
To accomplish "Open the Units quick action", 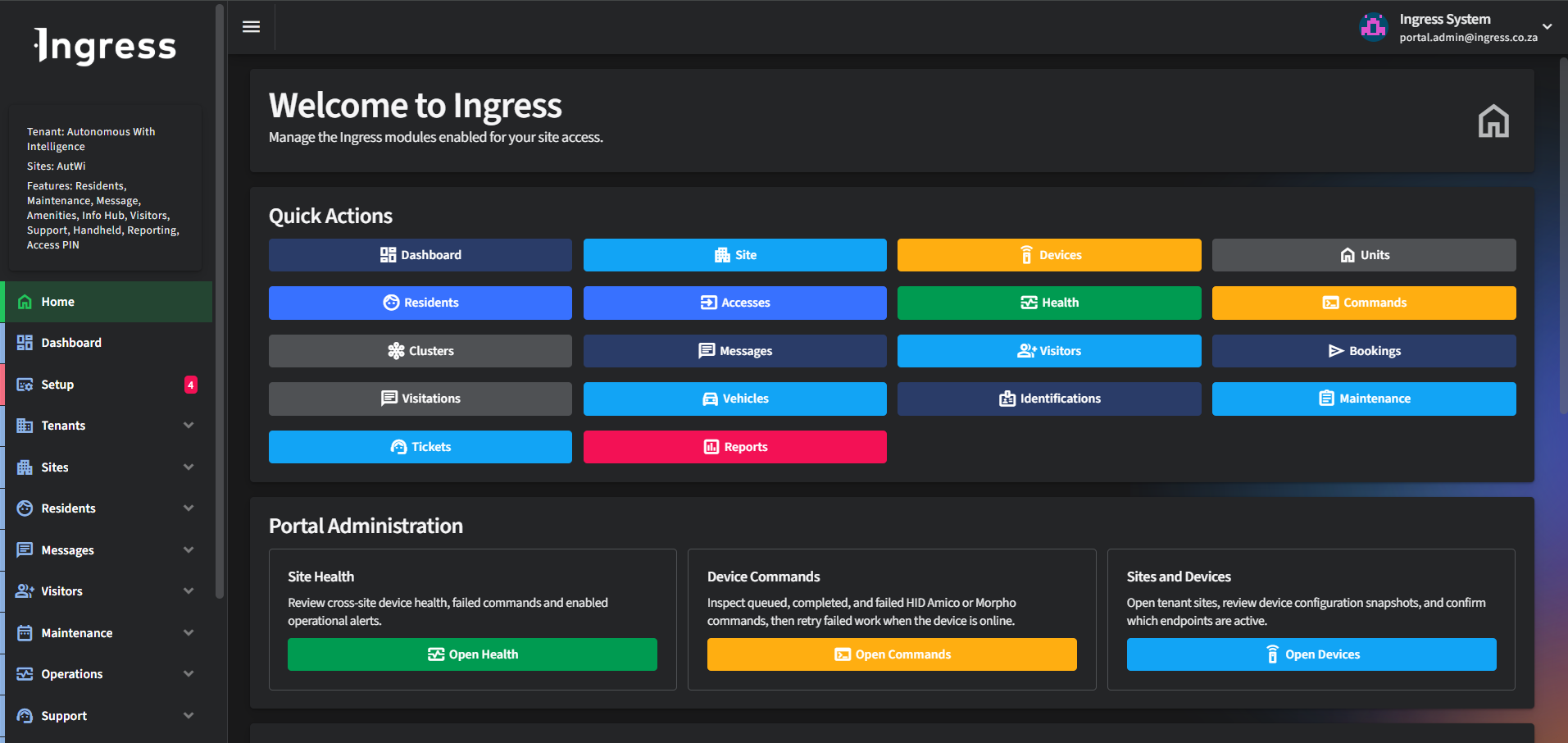I will (x=1364, y=255).
